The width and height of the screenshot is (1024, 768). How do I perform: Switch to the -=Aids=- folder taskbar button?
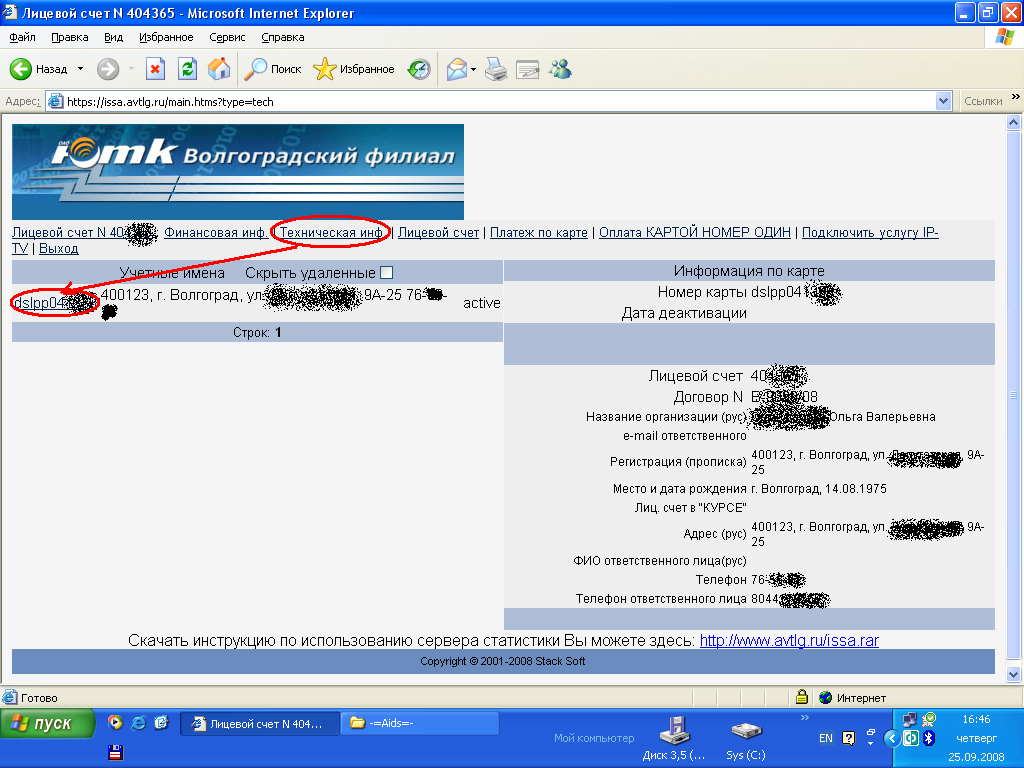pyautogui.click(x=420, y=724)
